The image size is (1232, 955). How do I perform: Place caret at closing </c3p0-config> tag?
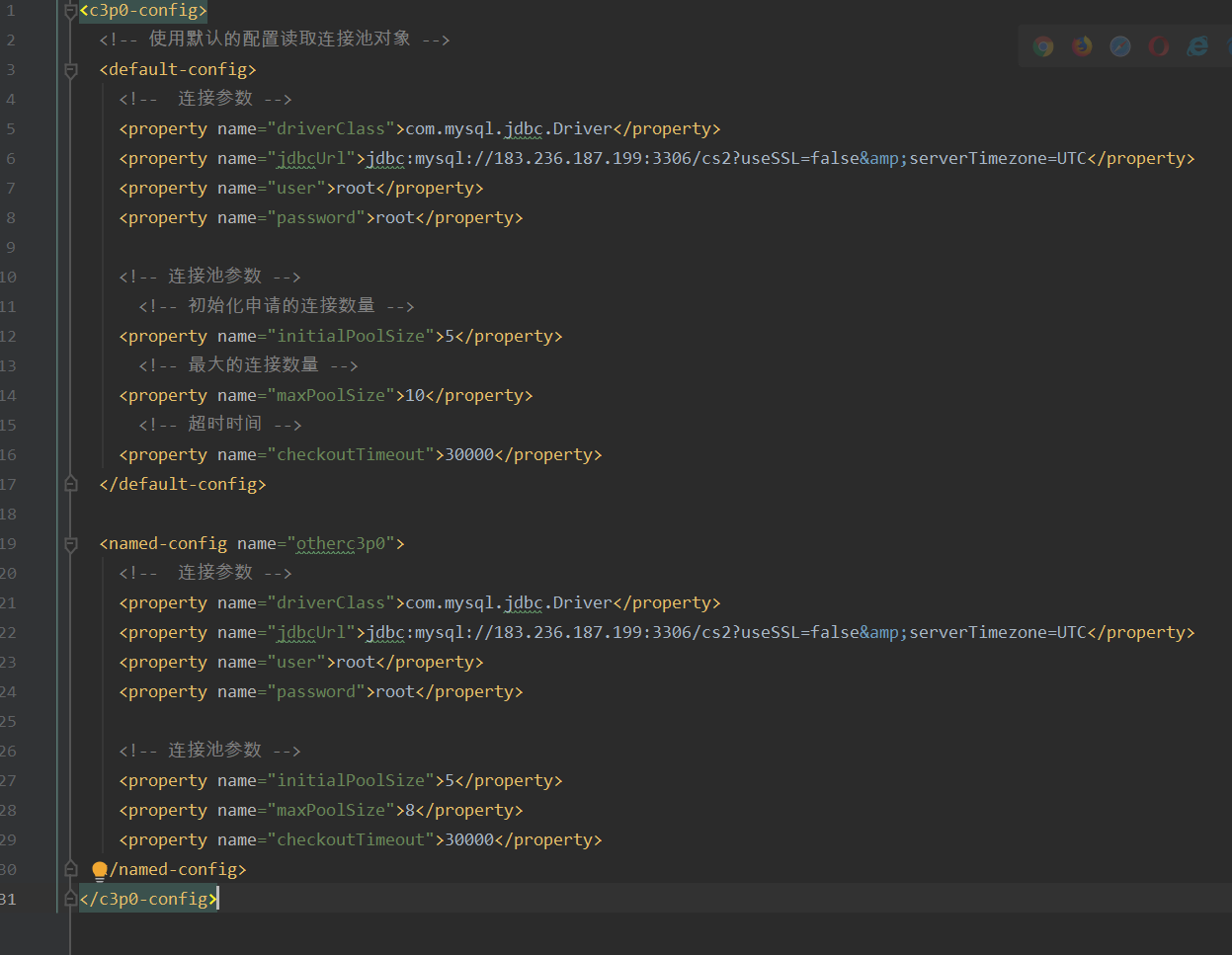148,899
